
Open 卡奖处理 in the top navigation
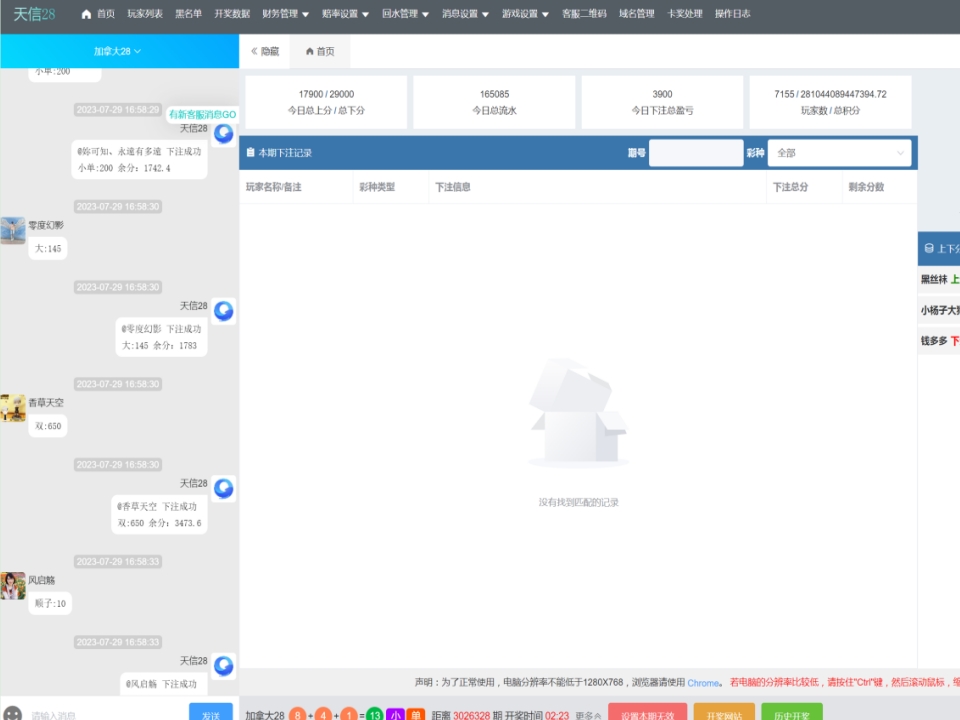coord(684,14)
